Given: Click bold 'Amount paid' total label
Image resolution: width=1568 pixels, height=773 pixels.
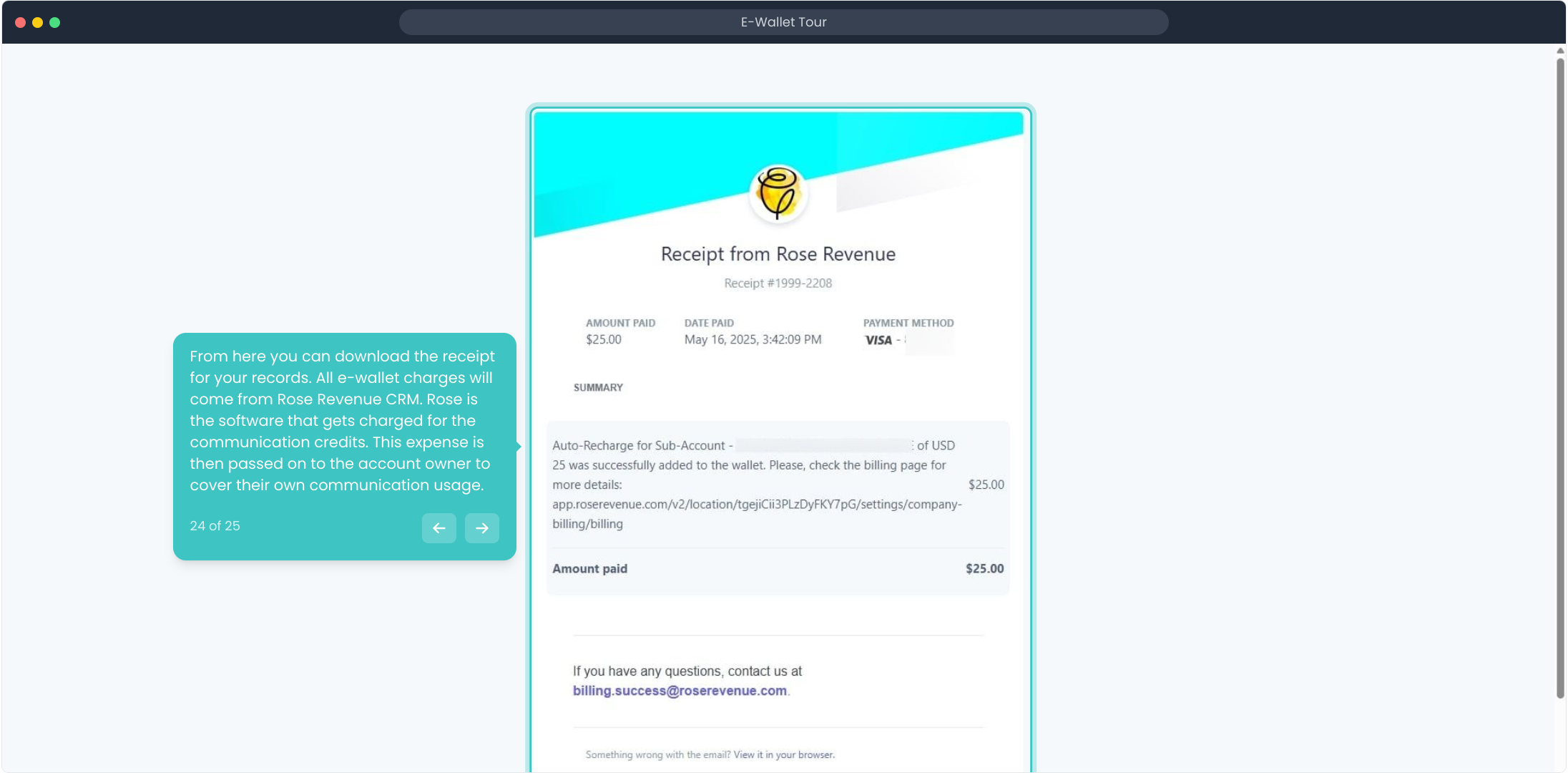Looking at the screenshot, I should click(x=589, y=569).
